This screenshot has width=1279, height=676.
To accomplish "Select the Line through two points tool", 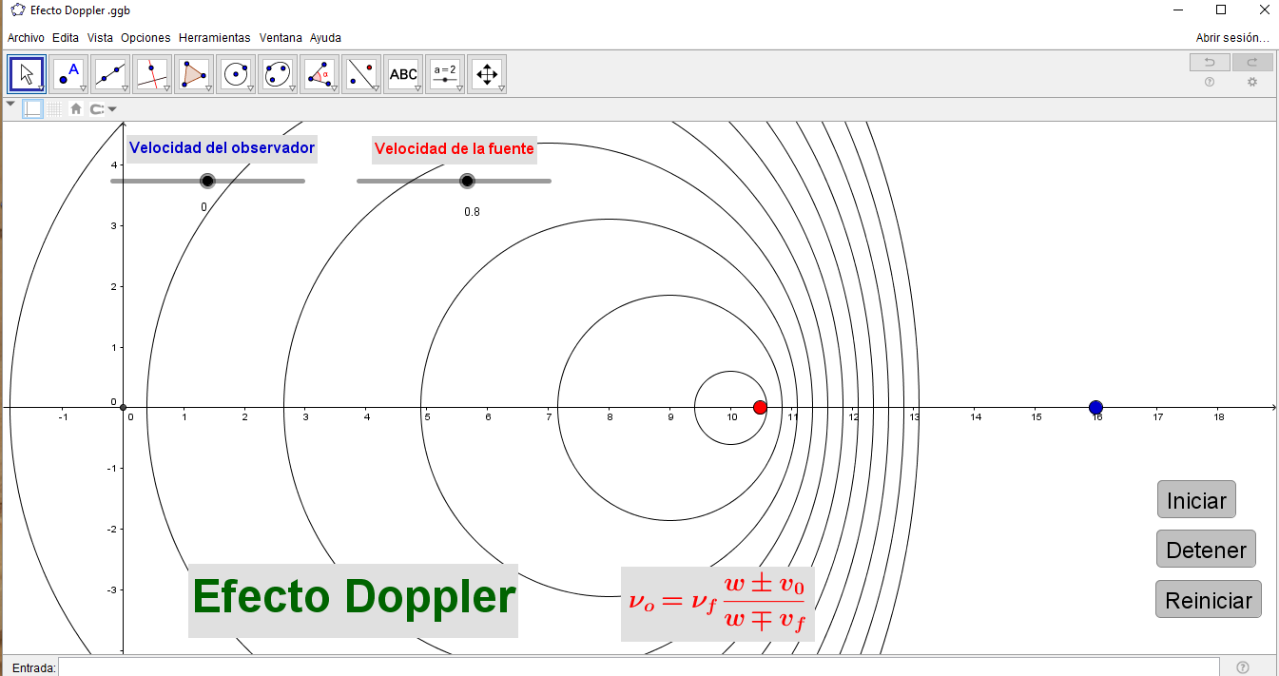I will click(111, 74).
